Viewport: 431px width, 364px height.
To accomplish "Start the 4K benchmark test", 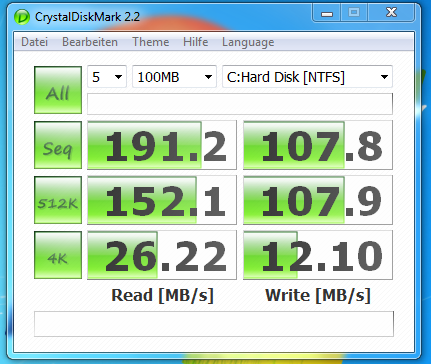I will (x=58, y=255).
